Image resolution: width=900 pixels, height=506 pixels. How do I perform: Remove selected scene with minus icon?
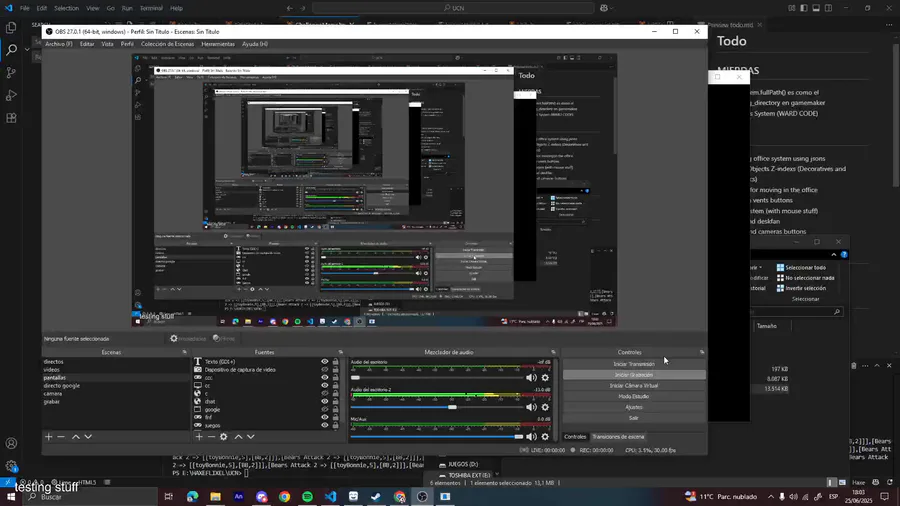[x=61, y=437]
